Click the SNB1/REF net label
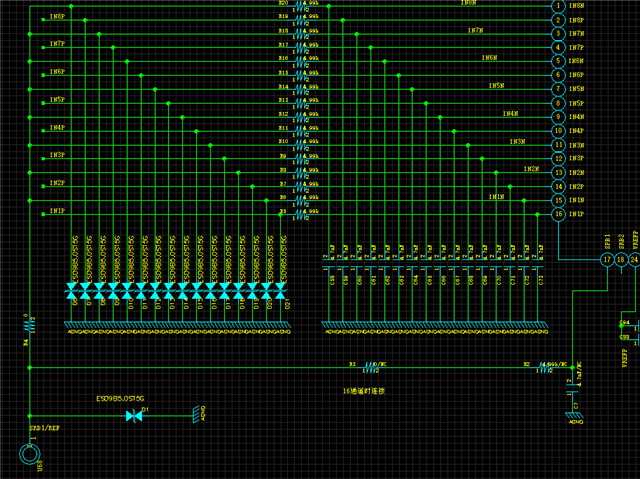 44,428
